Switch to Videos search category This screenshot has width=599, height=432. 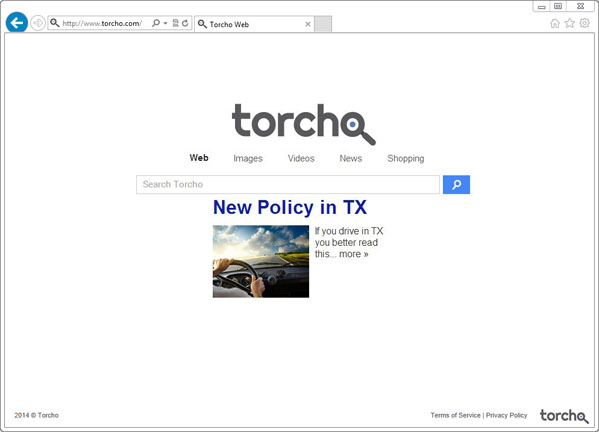[301, 159]
